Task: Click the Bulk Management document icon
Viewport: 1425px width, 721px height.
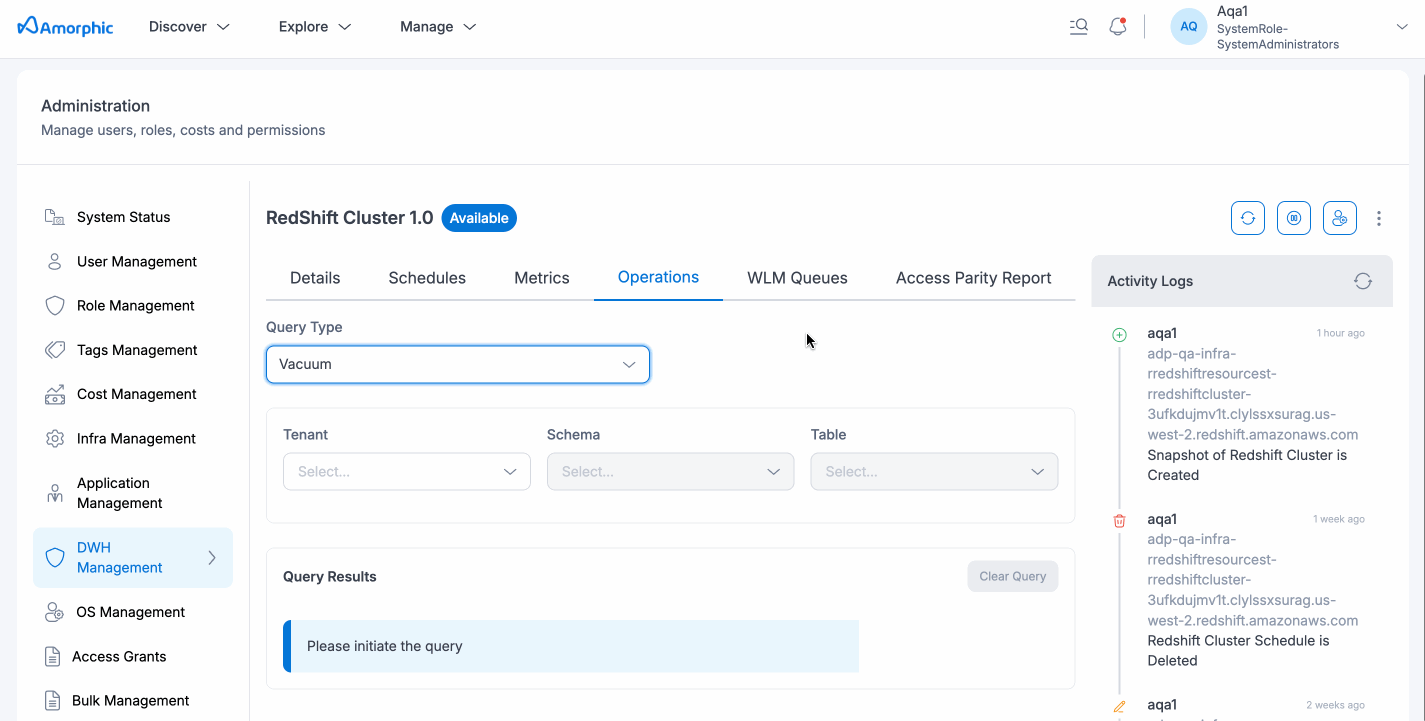Action: (53, 701)
